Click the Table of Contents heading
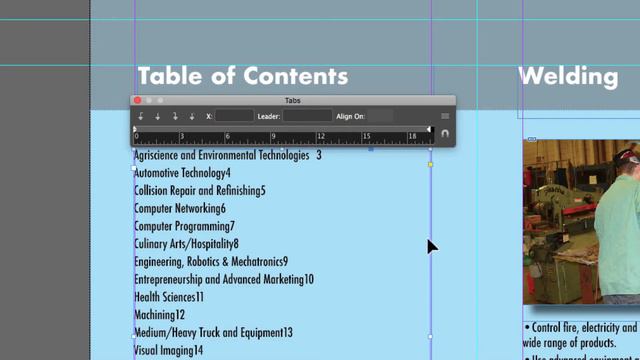 (x=243, y=76)
